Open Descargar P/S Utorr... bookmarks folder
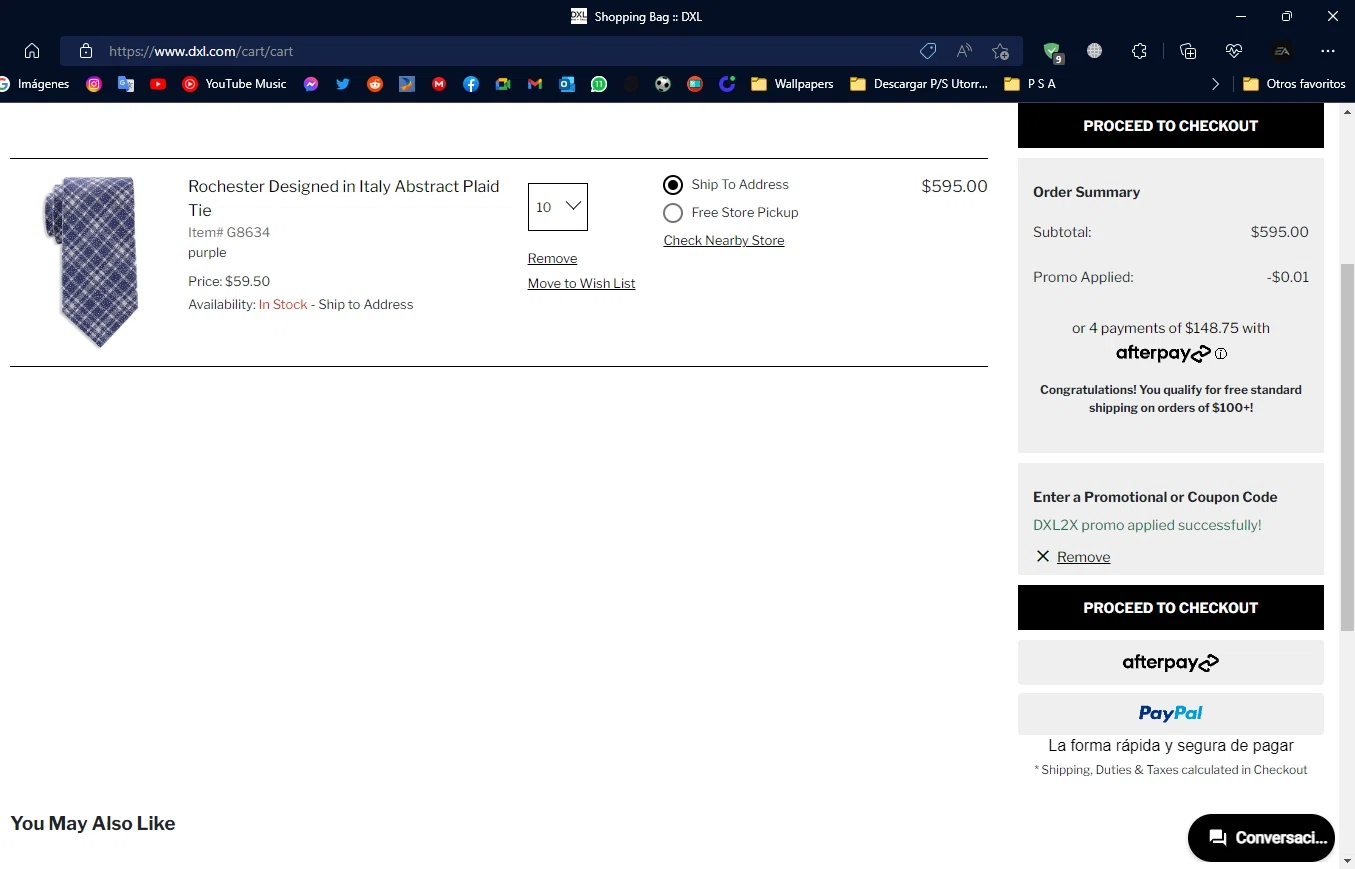The height and width of the screenshot is (869, 1355). coord(919,84)
